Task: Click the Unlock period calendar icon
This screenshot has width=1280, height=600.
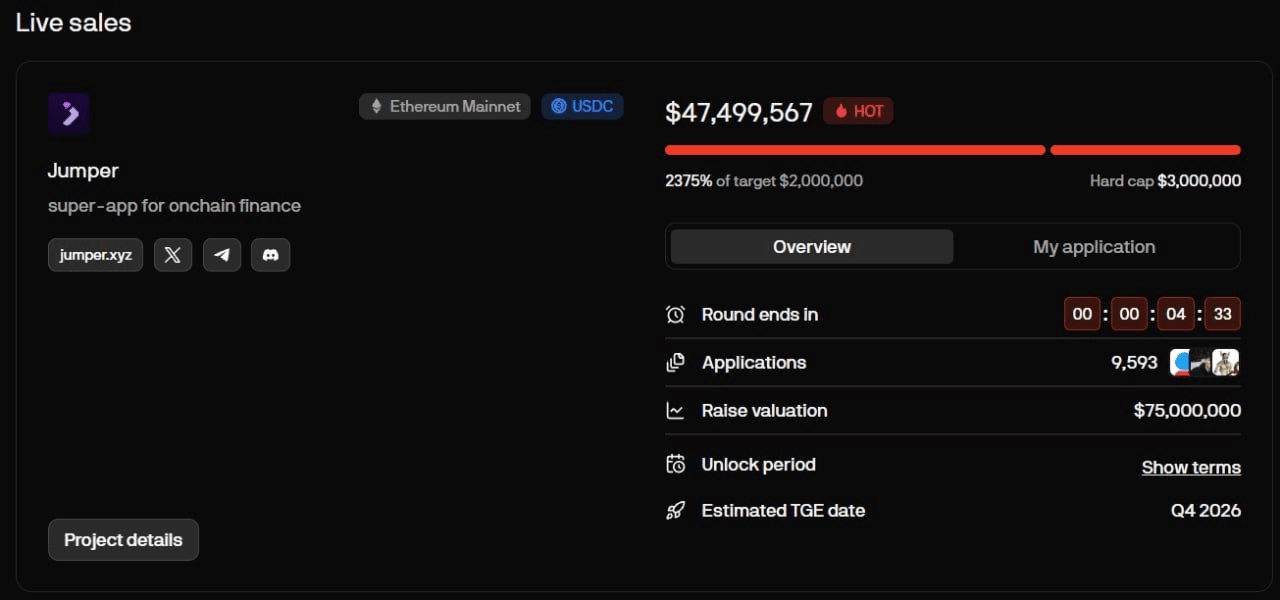Action: tap(676, 464)
